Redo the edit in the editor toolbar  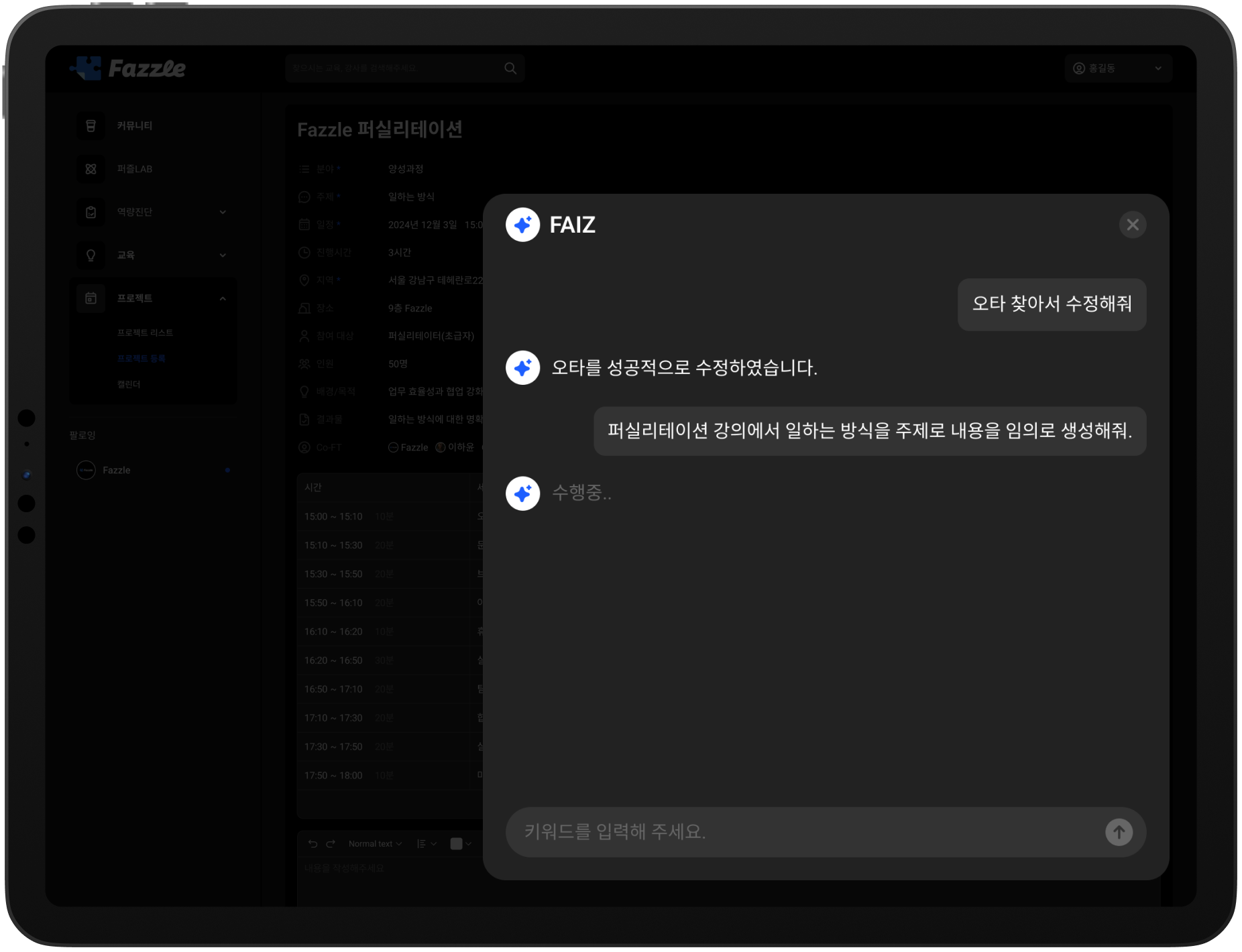[x=330, y=844]
